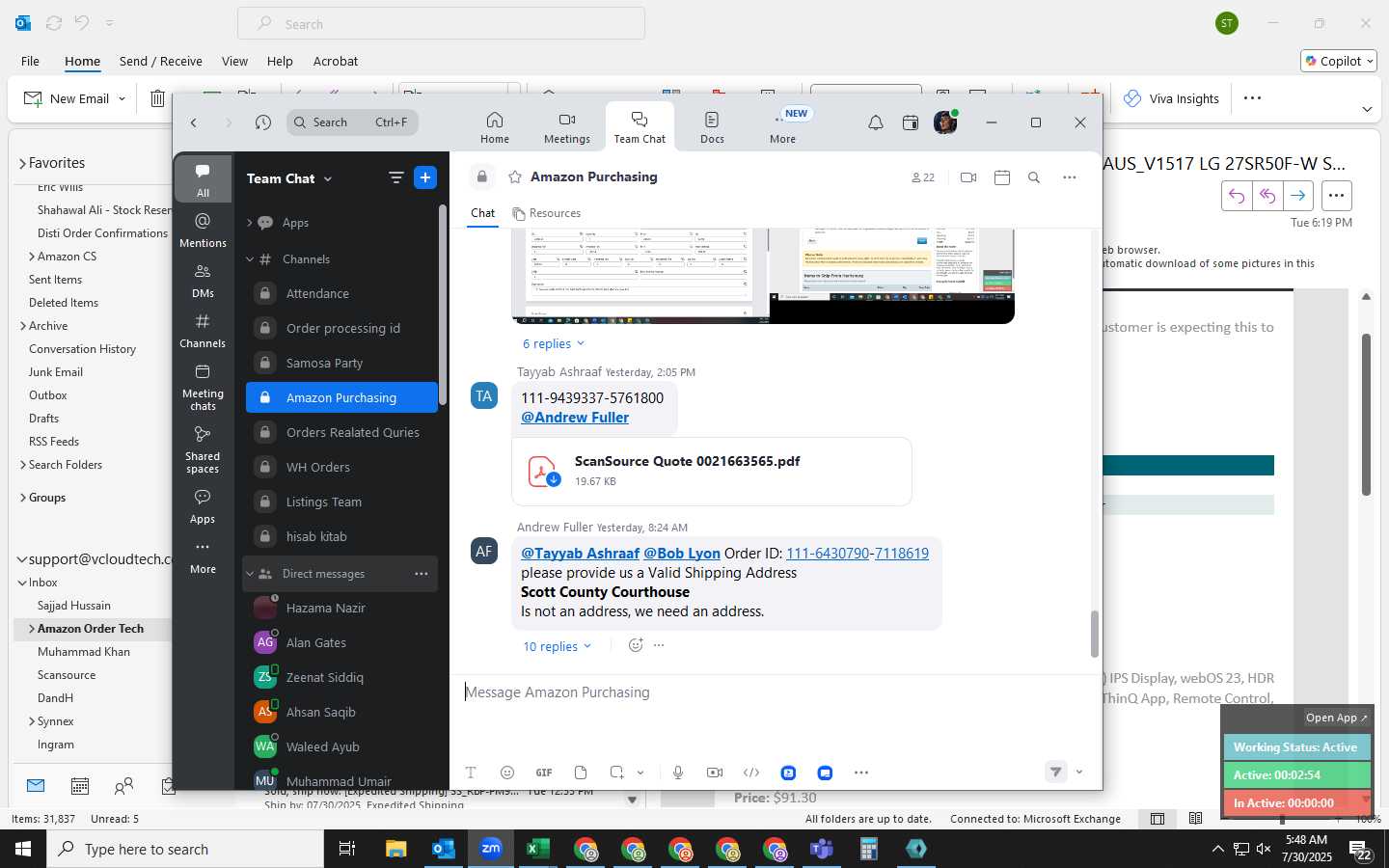Open the chat with Zeenat Siddiq
The height and width of the screenshot is (868, 1389).
341,678
